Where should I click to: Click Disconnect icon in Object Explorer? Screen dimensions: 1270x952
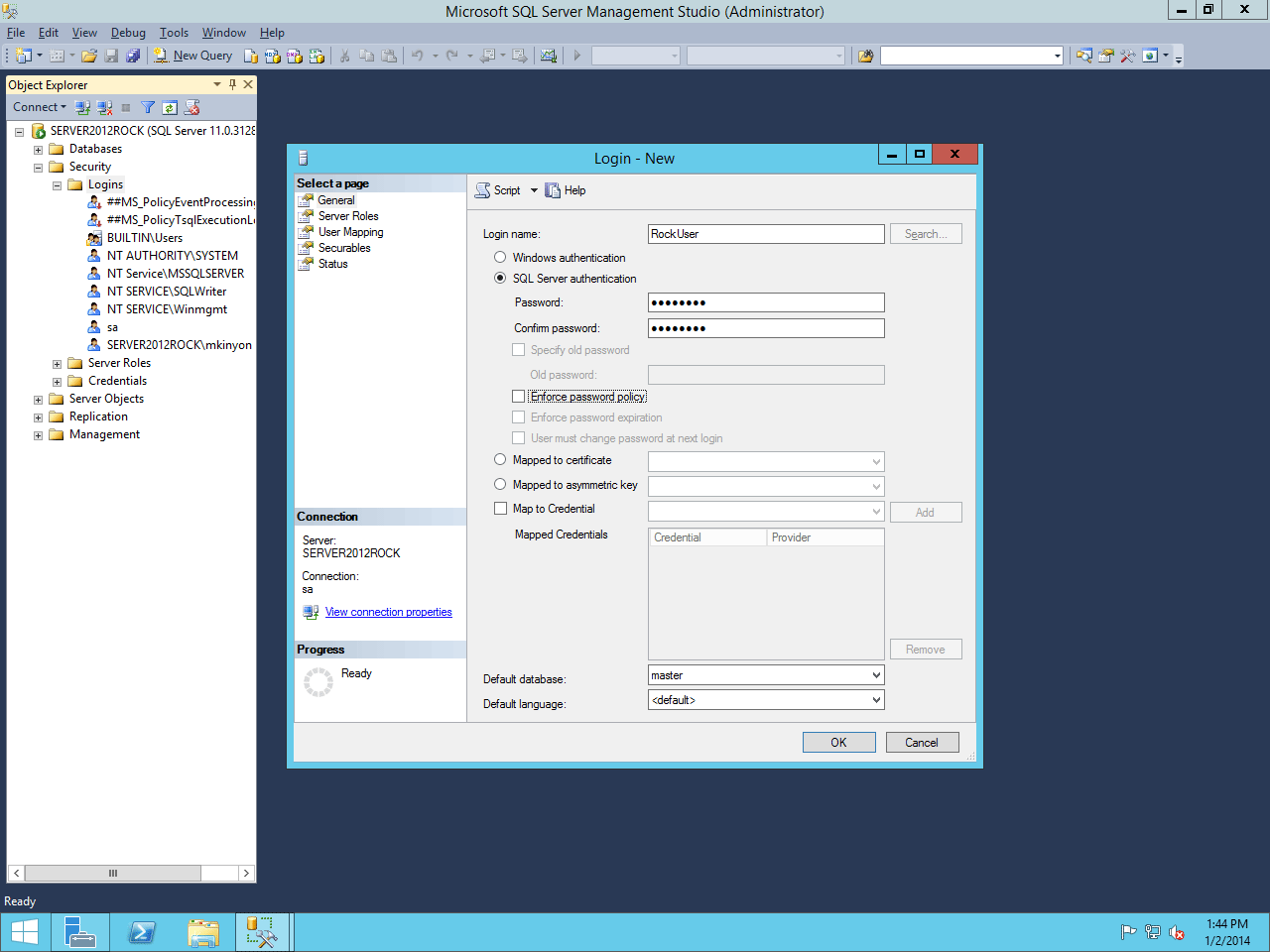[x=104, y=107]
